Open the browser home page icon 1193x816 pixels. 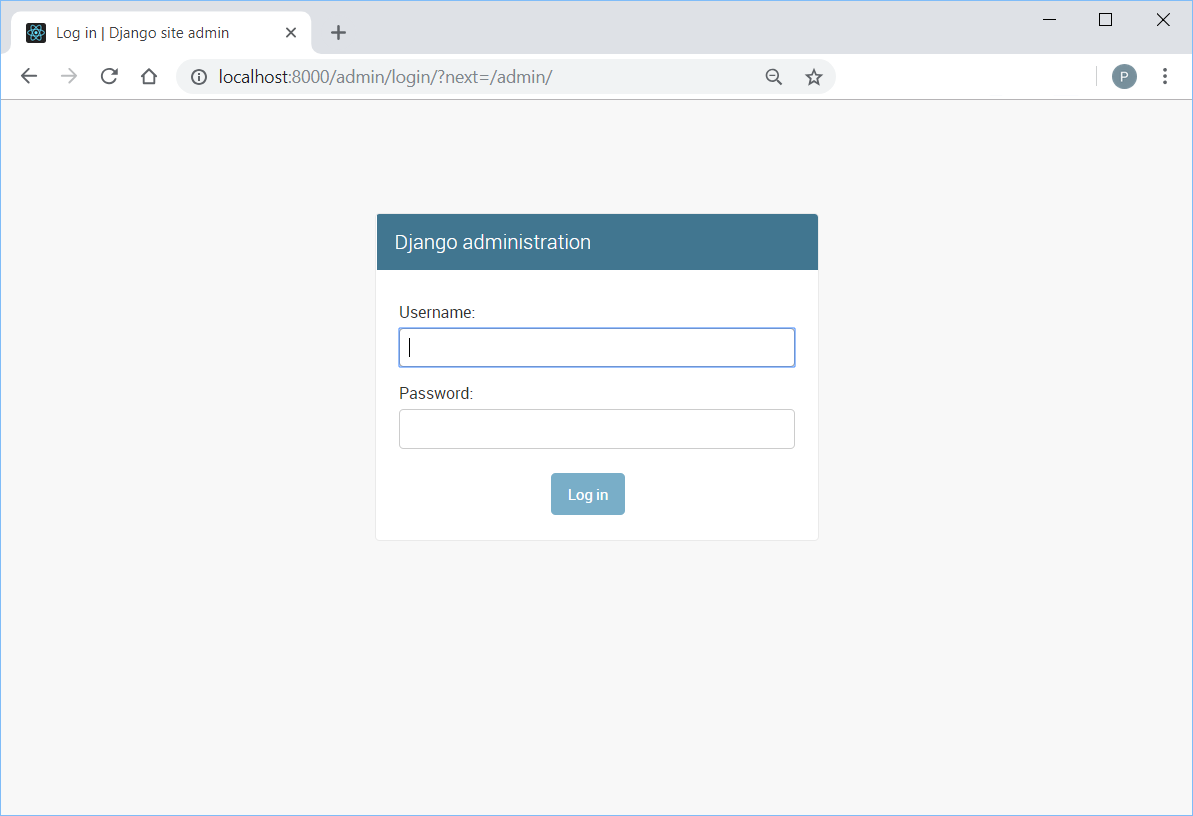[149, 76]
